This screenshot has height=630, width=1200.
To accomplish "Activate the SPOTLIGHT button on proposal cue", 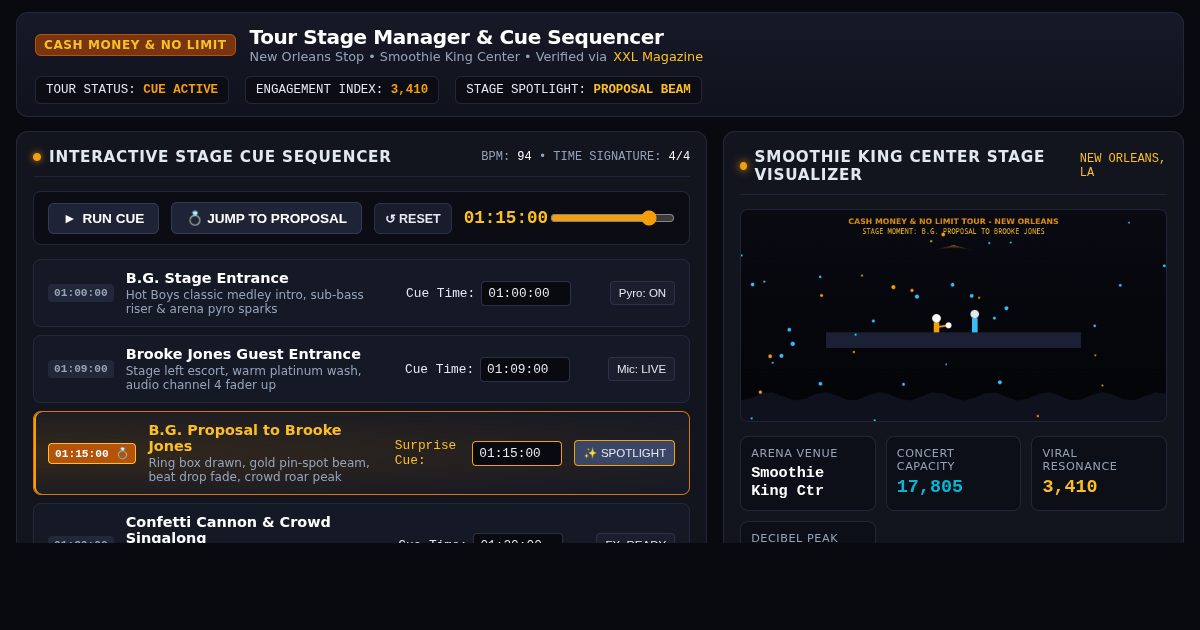I will tap(624, 453).
